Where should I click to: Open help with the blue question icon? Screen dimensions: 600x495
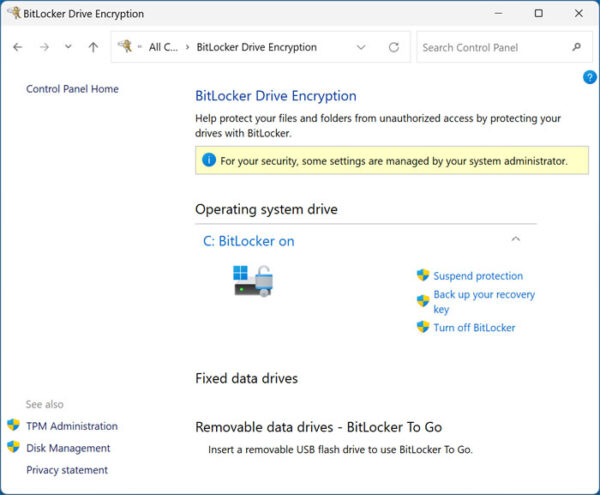click(x=590, y=77)
